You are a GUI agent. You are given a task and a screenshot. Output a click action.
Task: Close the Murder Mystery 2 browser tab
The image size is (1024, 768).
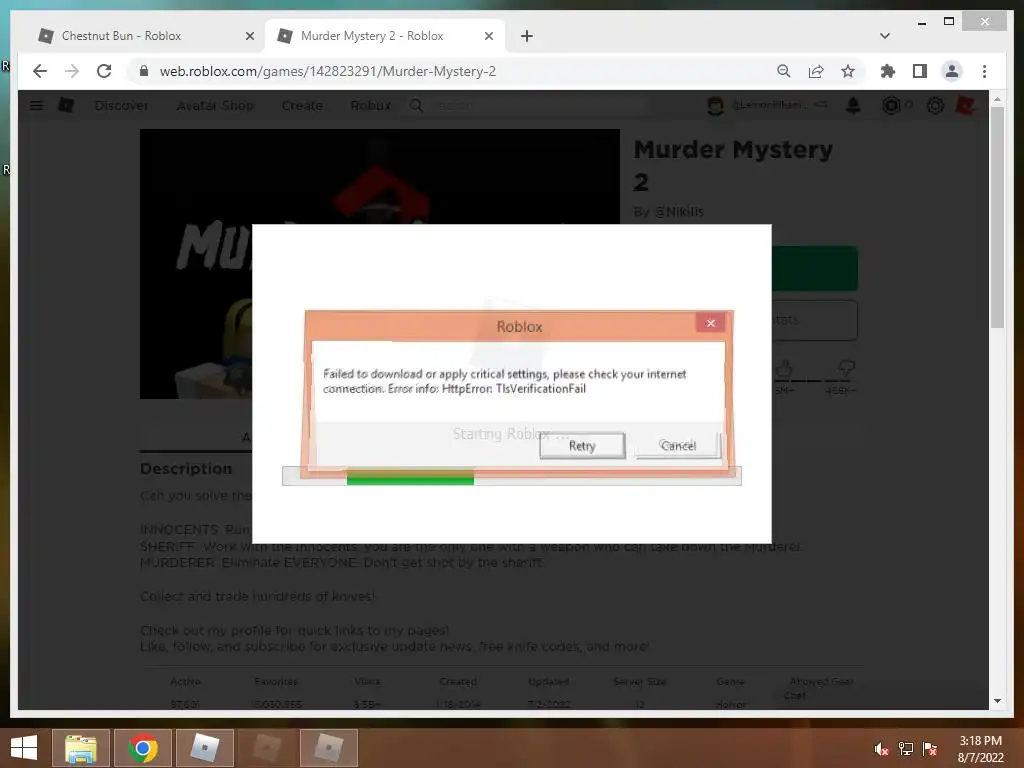pyautogui.click(x=488, y=37)
